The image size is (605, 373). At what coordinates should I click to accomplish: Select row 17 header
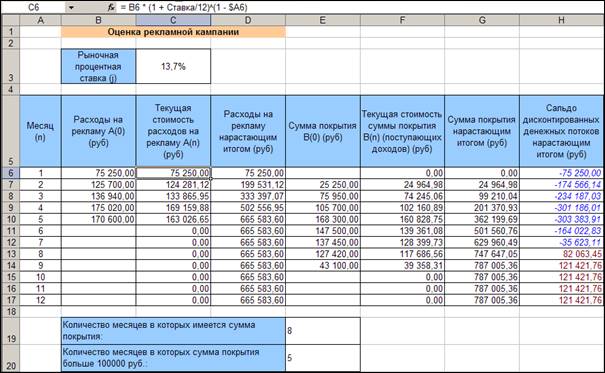10,300
